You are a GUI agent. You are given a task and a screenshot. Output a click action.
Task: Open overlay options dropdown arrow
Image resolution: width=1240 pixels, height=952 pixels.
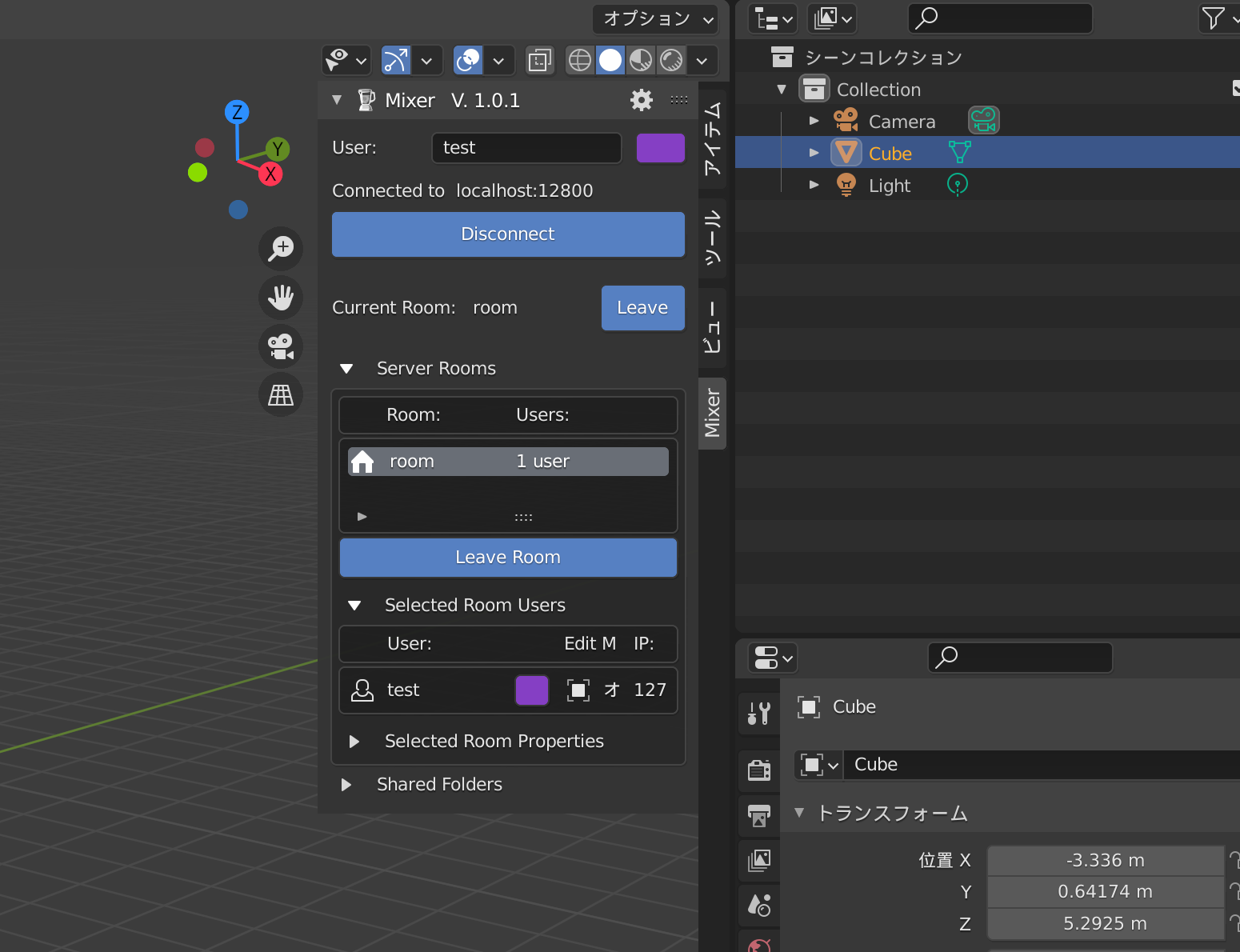498,60
